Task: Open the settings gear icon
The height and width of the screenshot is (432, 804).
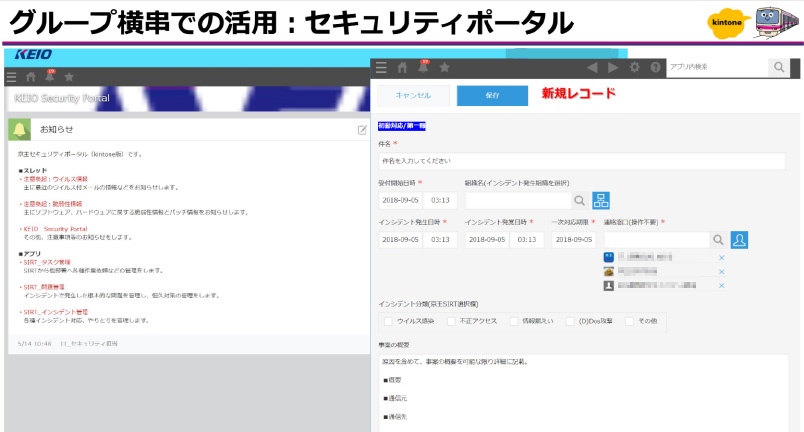Action: pyautogui.click(x=634, y=67)
